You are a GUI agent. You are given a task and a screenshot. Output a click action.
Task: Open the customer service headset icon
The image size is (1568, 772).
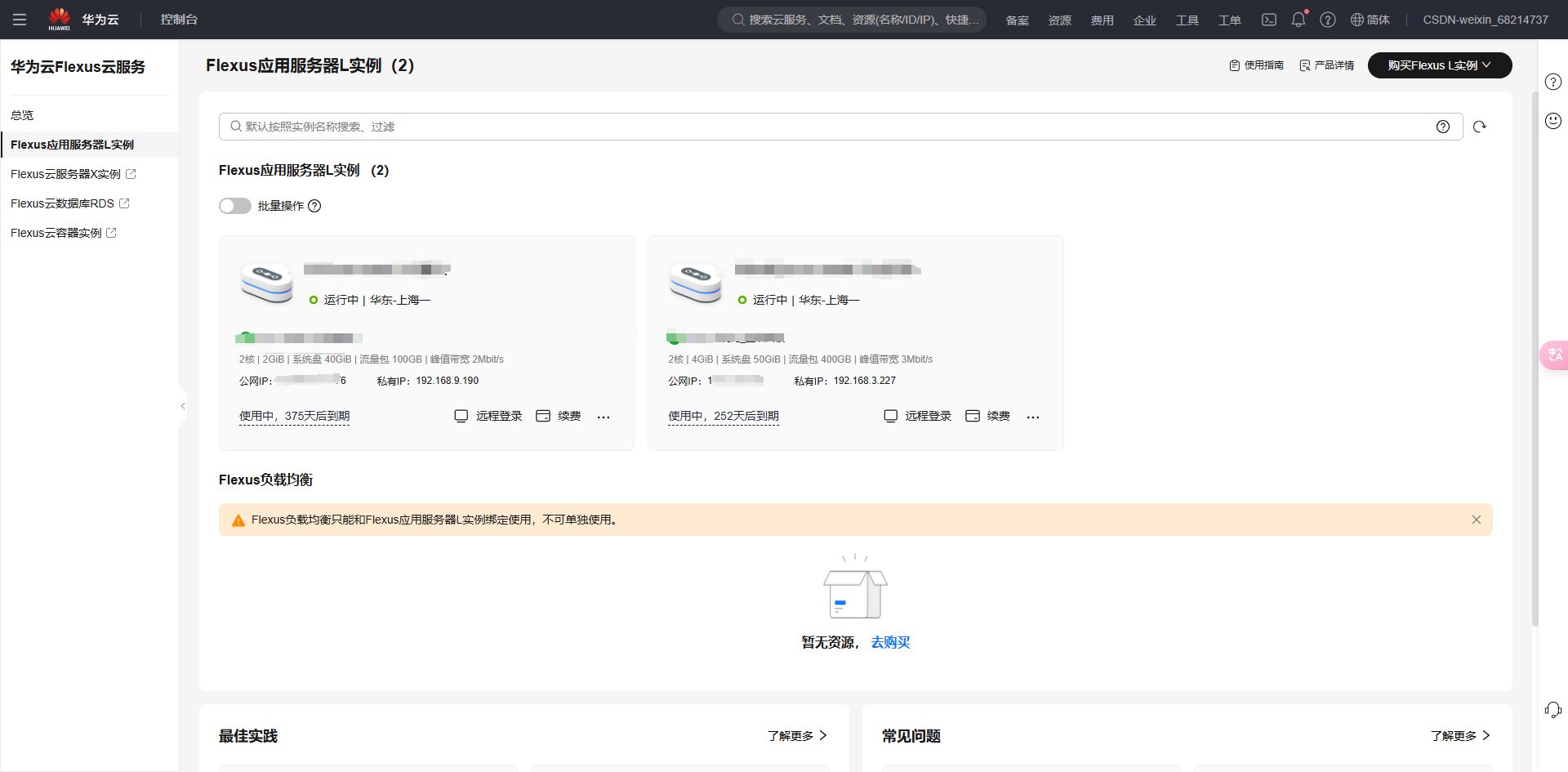(x=1552, y=710)
